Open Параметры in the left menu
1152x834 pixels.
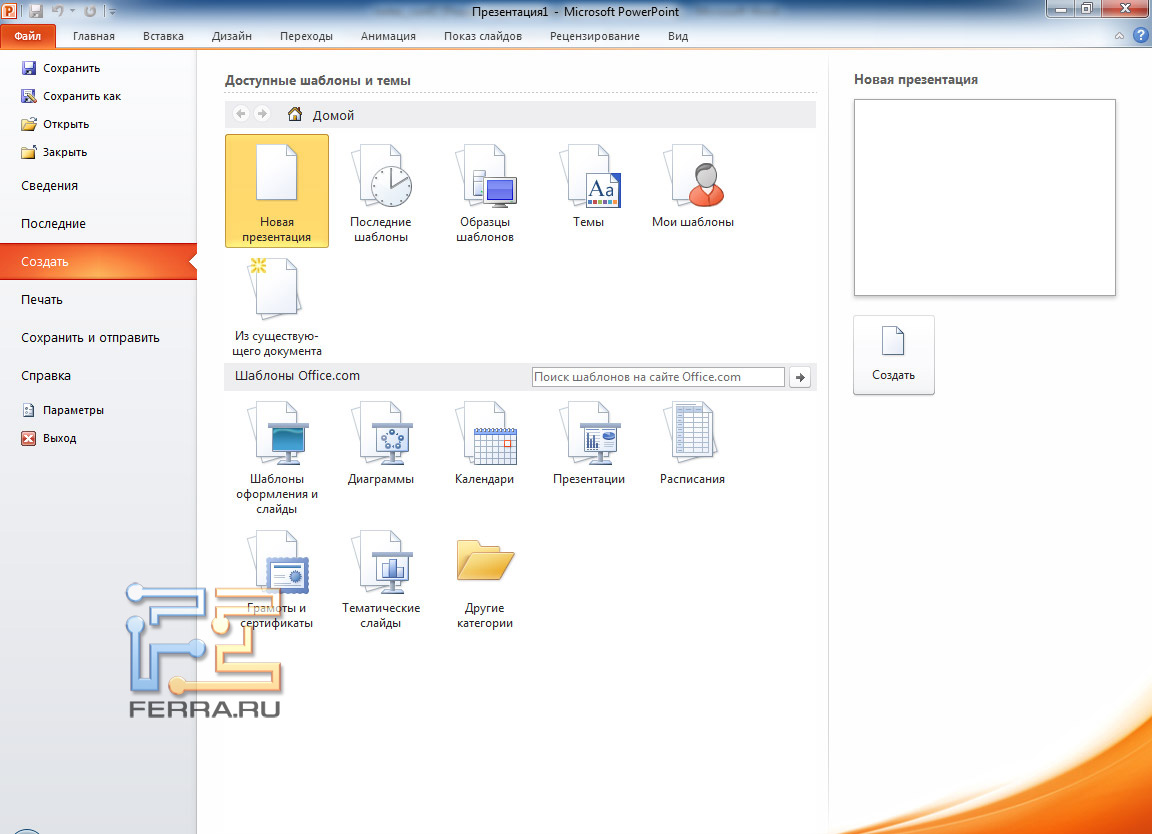[x=73, y=410]
